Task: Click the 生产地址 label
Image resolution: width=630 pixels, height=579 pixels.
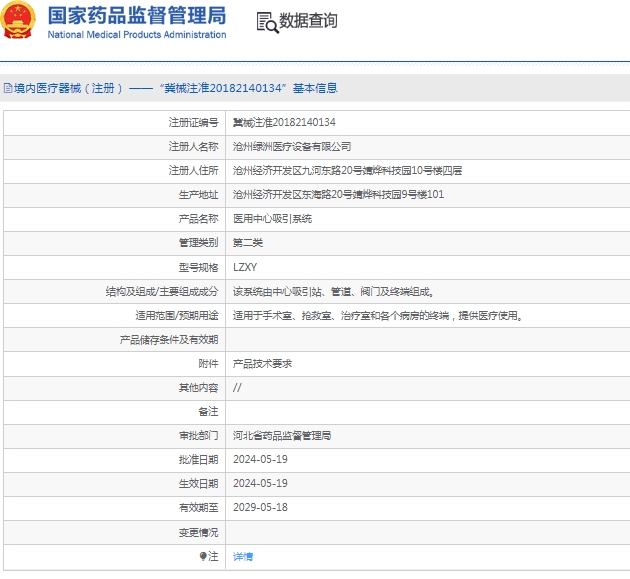Action: [198, 195]
